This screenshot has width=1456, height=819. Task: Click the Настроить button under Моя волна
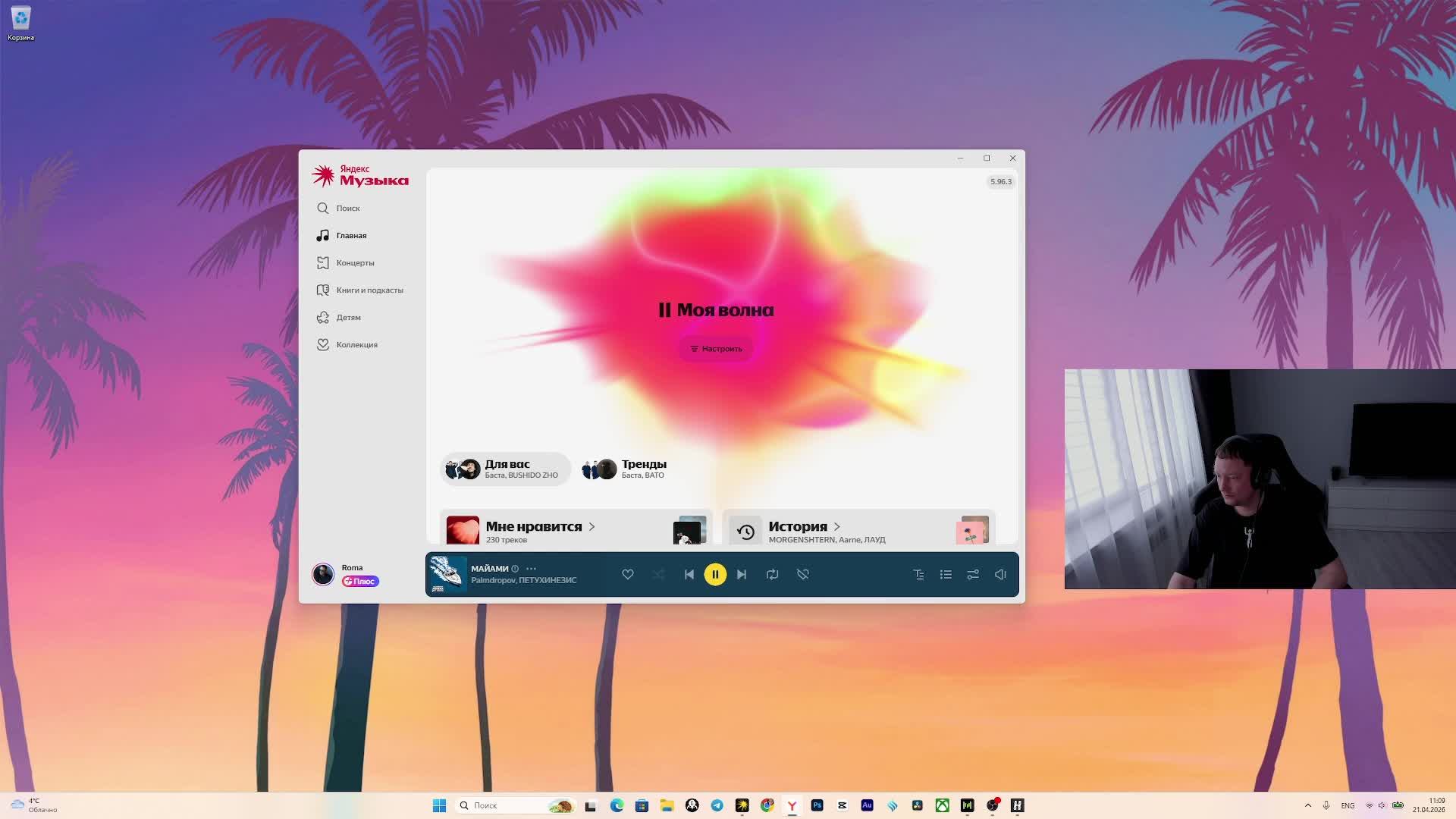click(716, 349)
